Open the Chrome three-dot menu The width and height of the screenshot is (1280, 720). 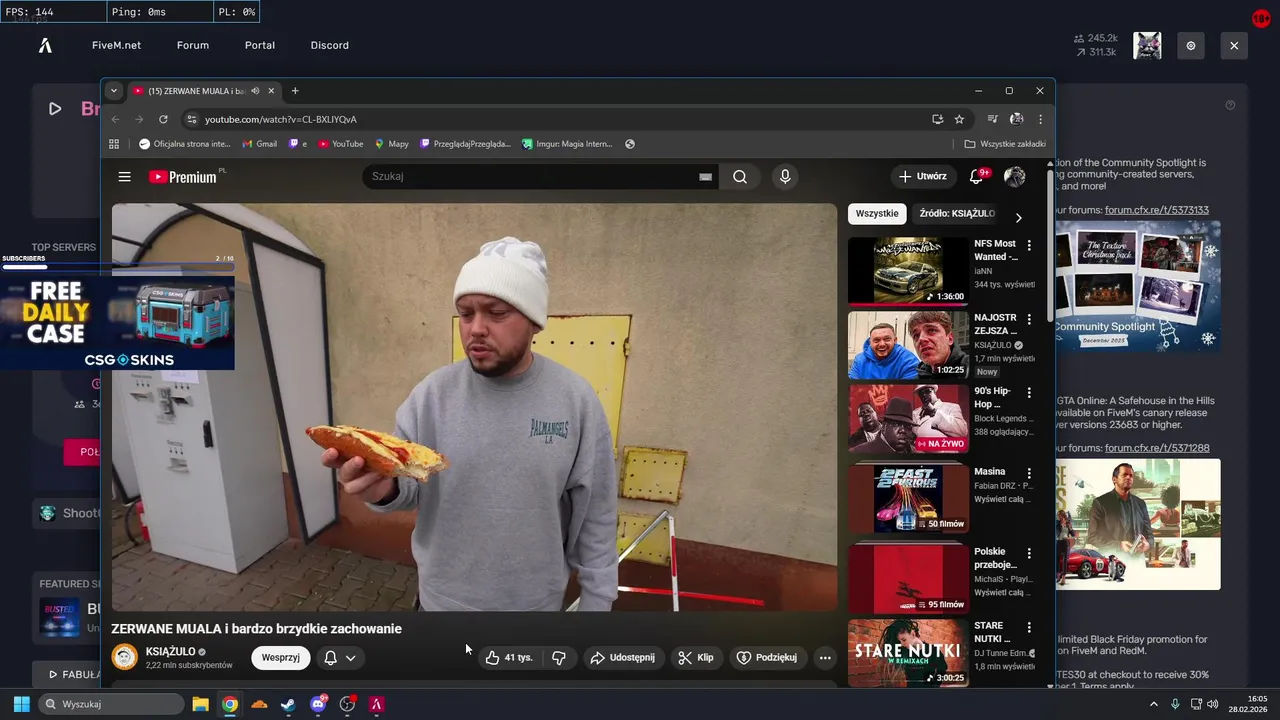click(1040, 119)
